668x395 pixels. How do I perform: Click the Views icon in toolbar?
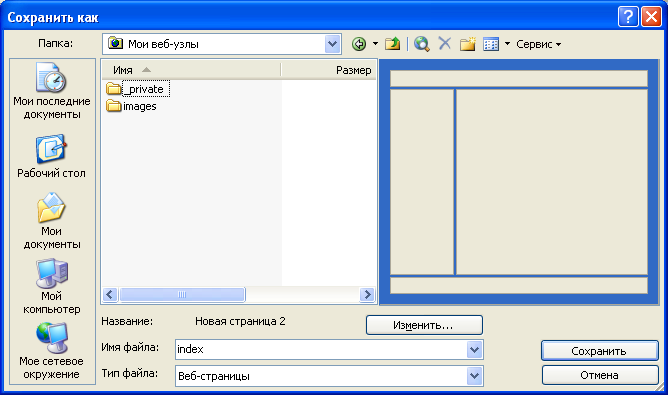click(491, 44)
